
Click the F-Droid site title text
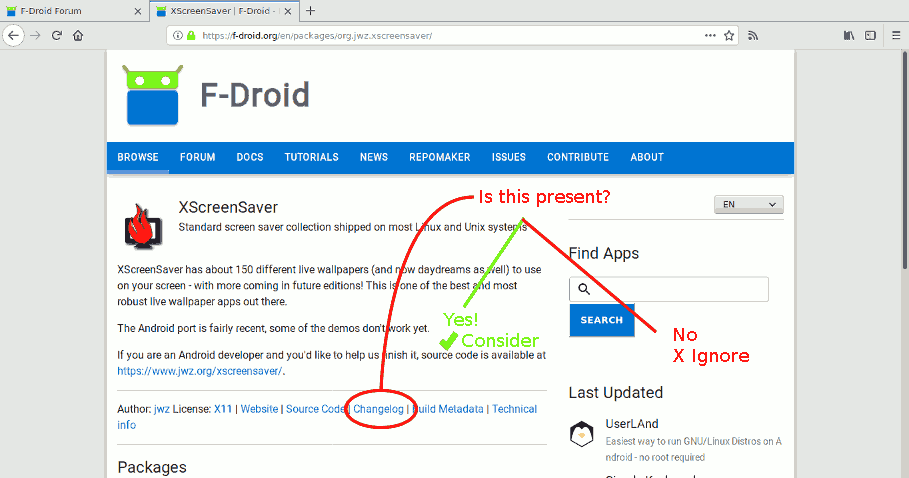[254, 95]
